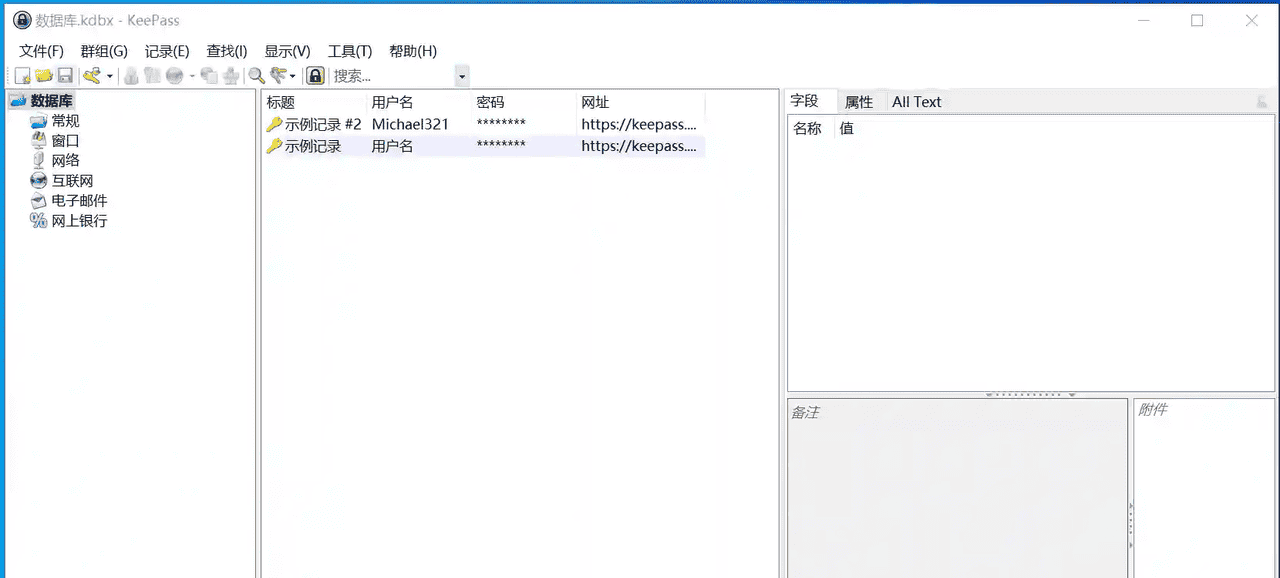Open the search tool via the magnifier icon
This screenshot has width=1280, height=578.
tap(256, 75)
